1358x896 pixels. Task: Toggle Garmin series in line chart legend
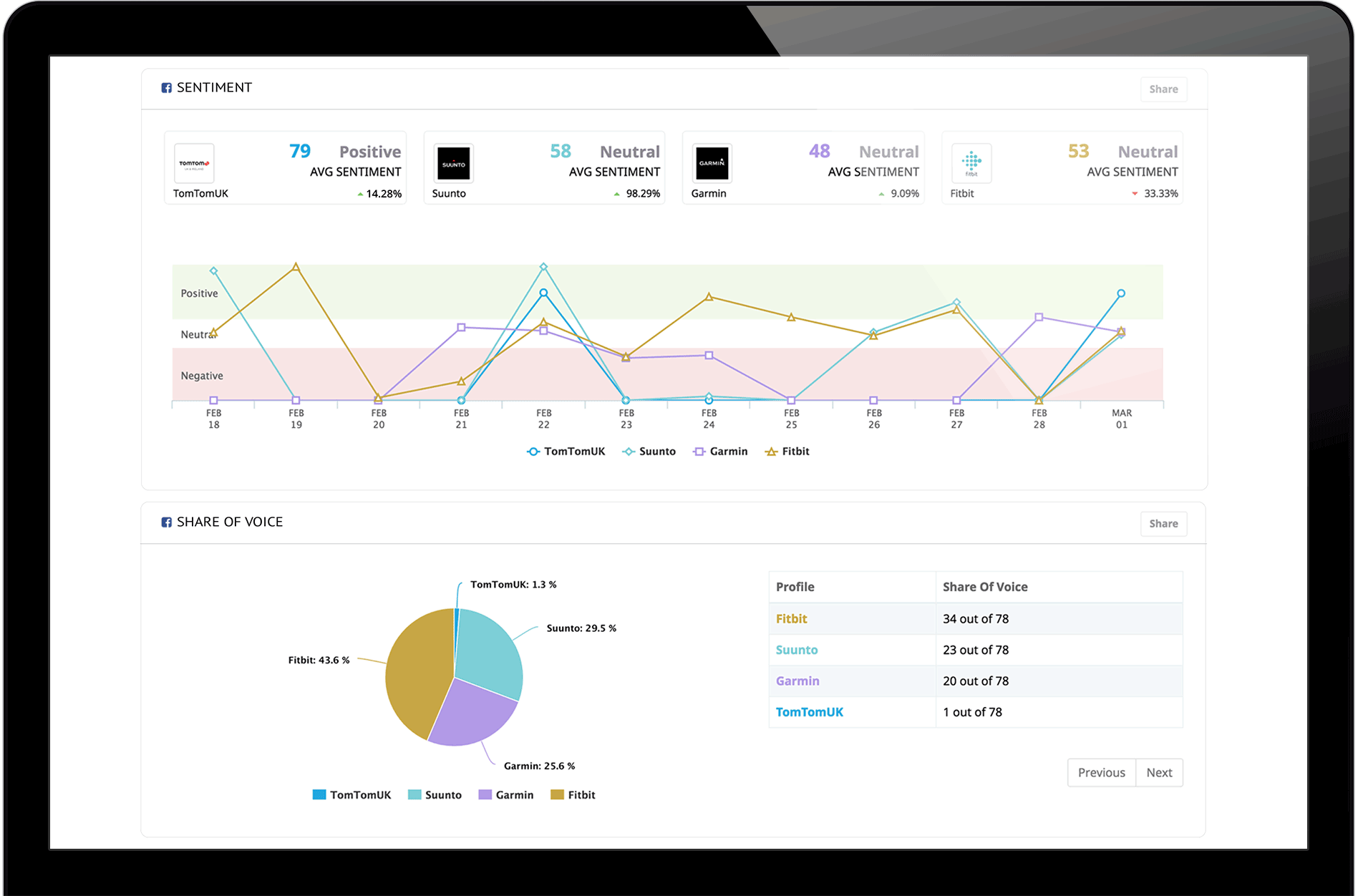[x=720, y=452]
